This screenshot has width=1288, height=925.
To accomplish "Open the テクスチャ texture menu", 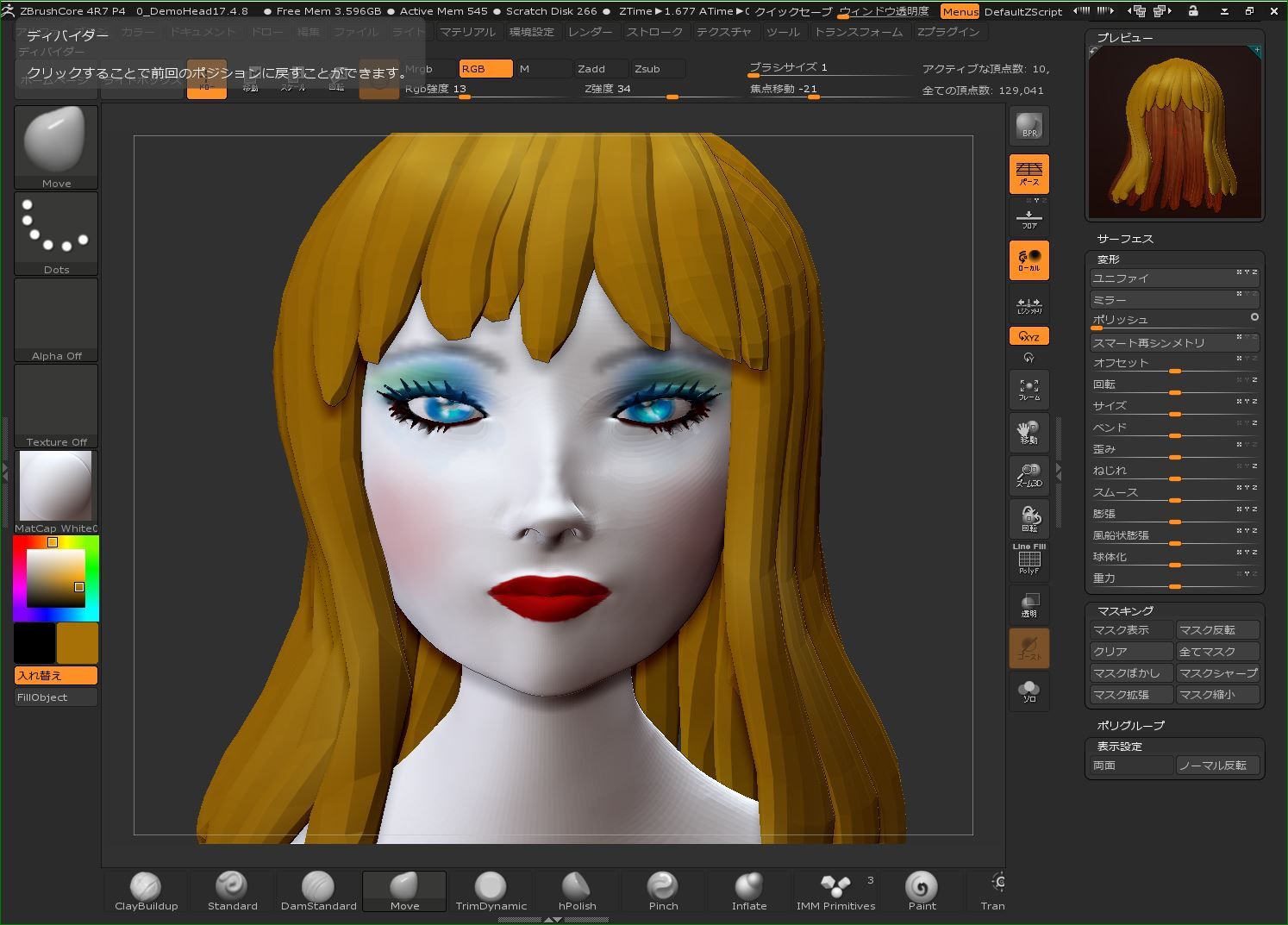I will pos(723,32).
